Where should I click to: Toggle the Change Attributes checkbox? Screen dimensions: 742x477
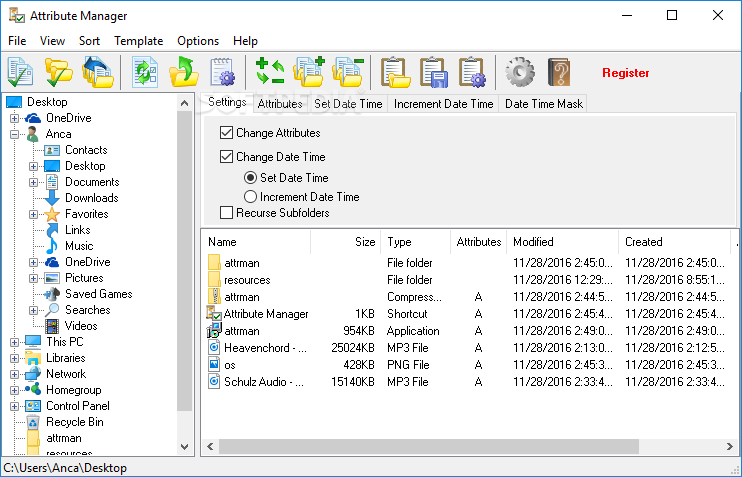(226, 132)
